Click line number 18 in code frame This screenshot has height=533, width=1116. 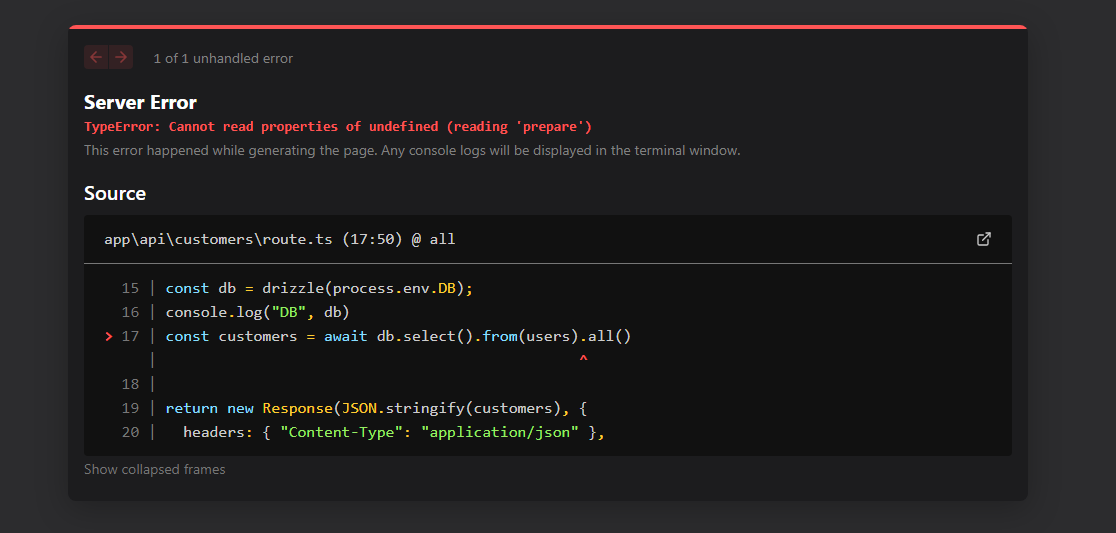[x=130, y=384]
